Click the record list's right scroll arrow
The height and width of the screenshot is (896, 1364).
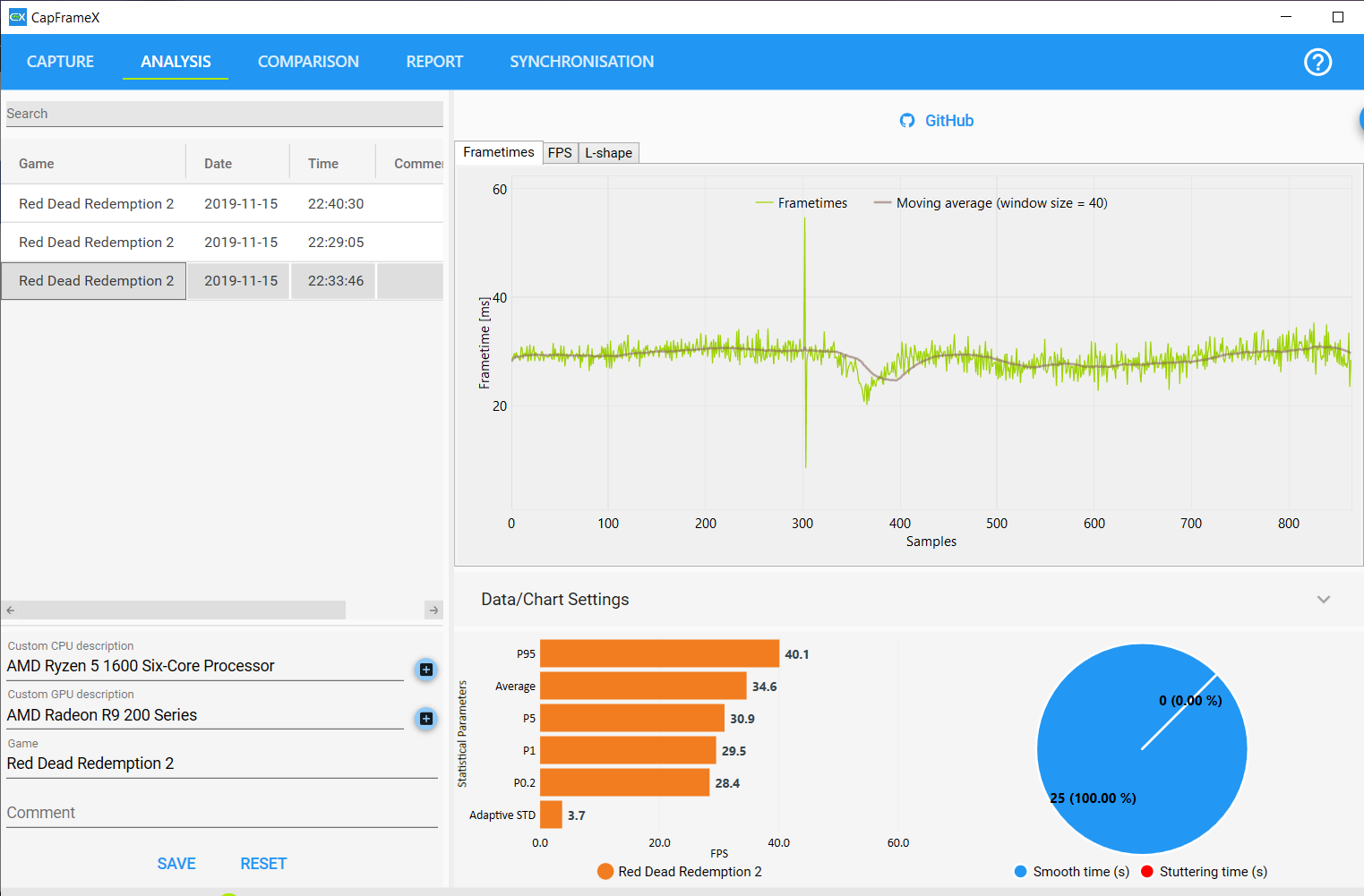(x=433, y=610)
